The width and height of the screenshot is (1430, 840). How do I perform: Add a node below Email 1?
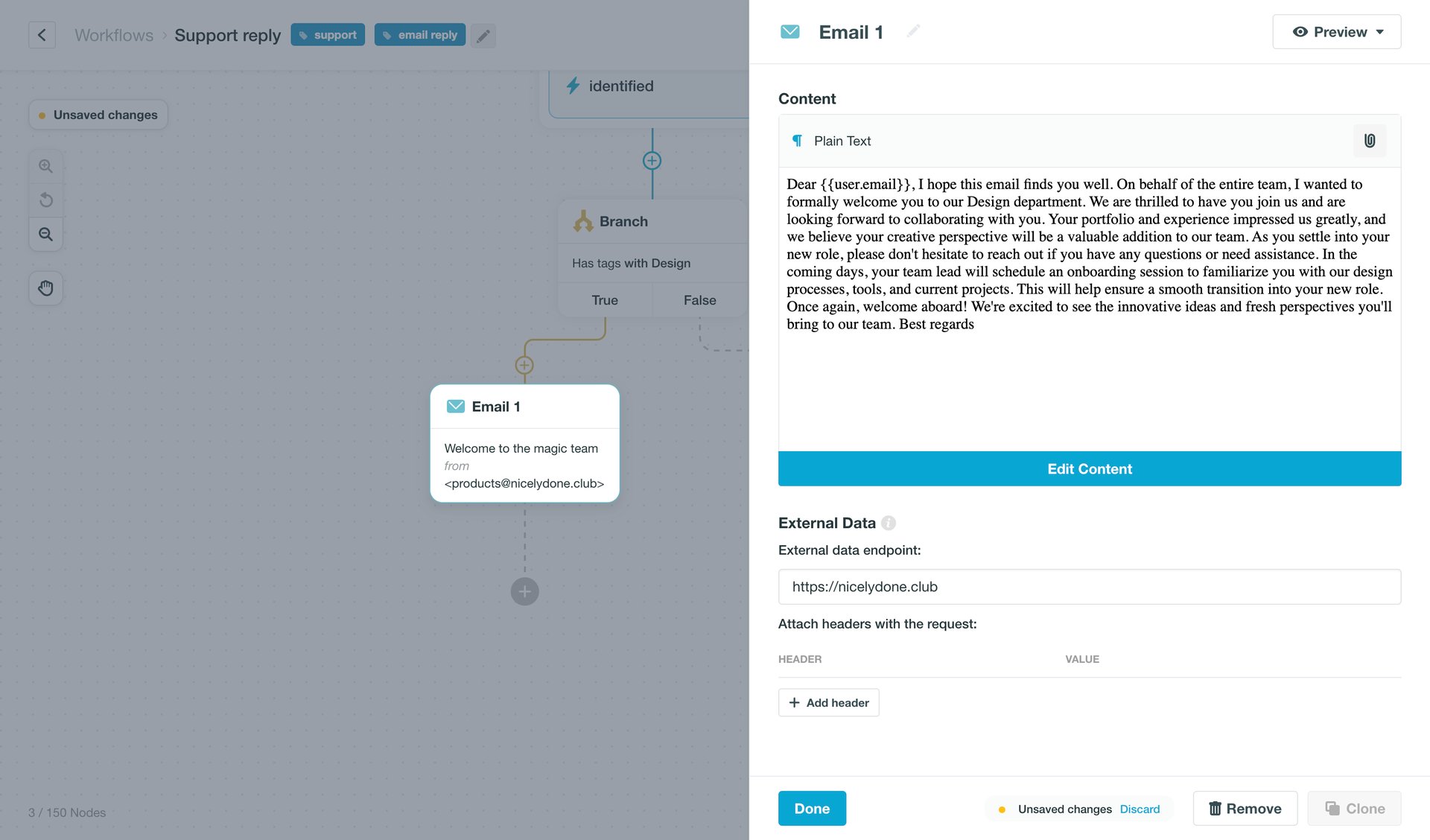pos(524,591)
